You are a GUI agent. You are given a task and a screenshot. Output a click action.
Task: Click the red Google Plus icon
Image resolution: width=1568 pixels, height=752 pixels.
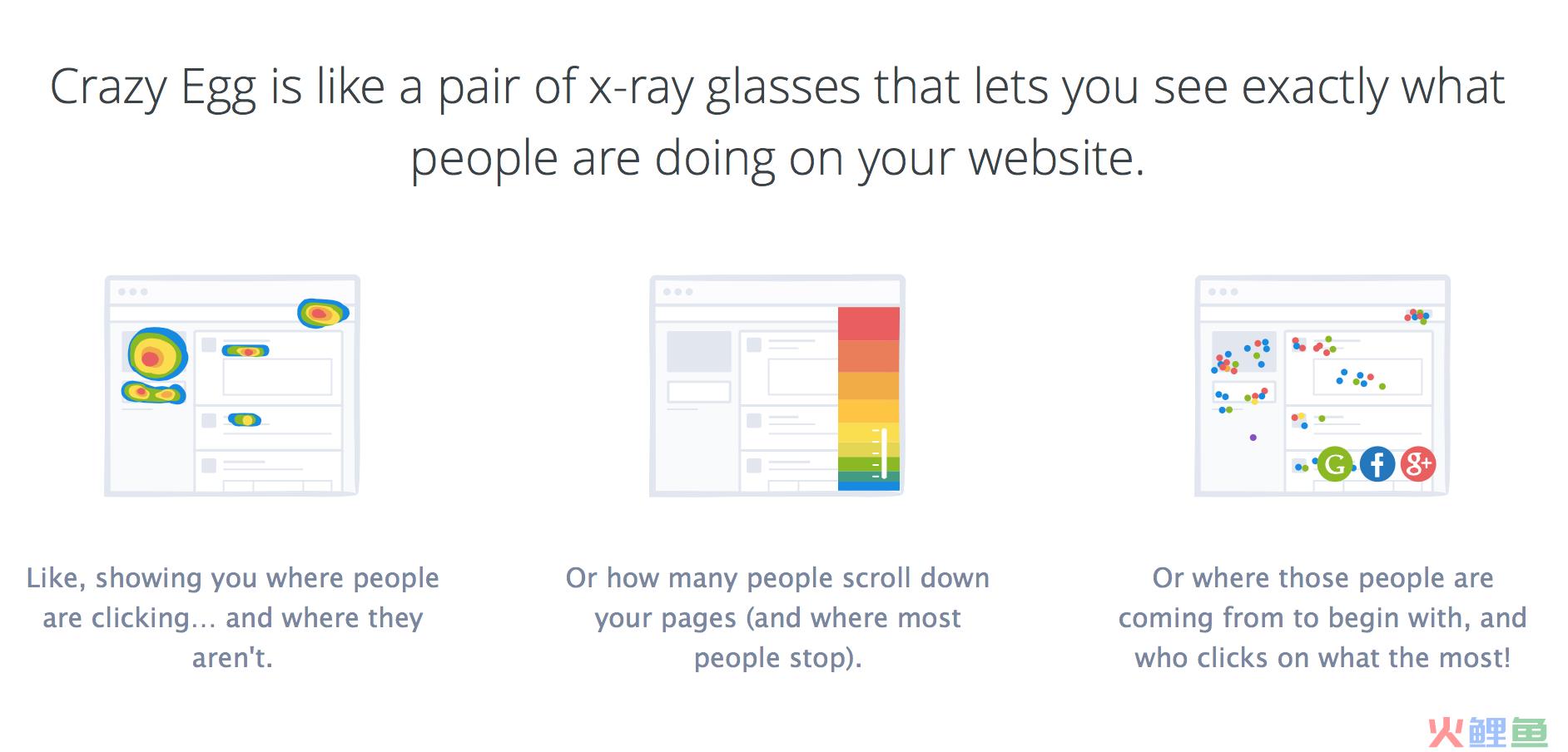[1418, 463]
